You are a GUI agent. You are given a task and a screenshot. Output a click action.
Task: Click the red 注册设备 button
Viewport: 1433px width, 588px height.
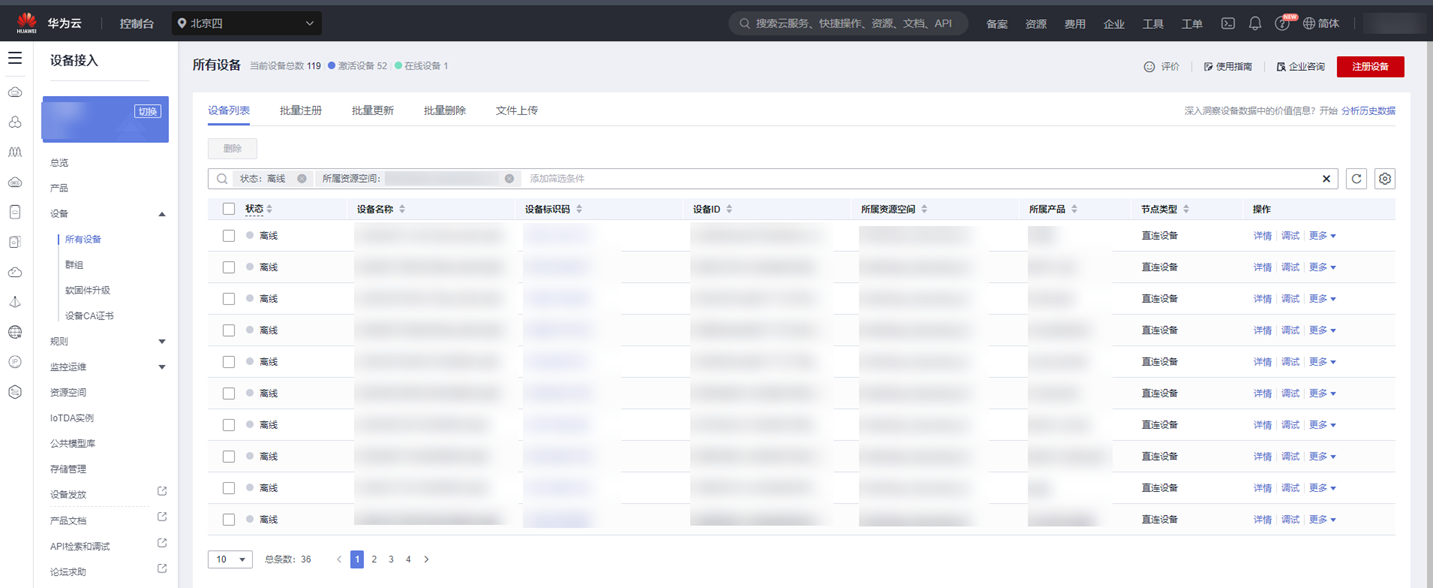pos(1370,67)
